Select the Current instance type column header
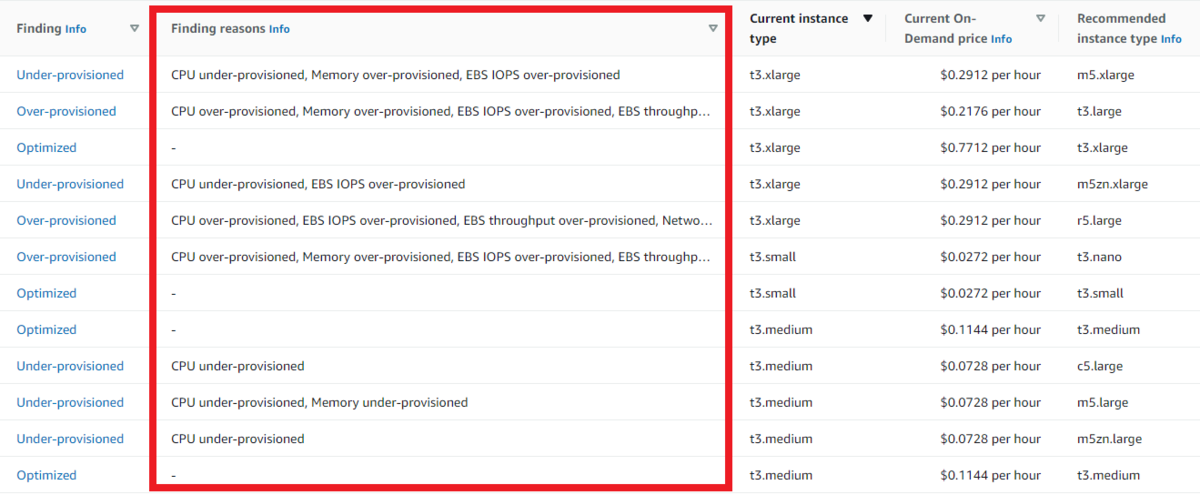Image resolution: width=1200 pixels, height=495 pixels. coord(799,29)
